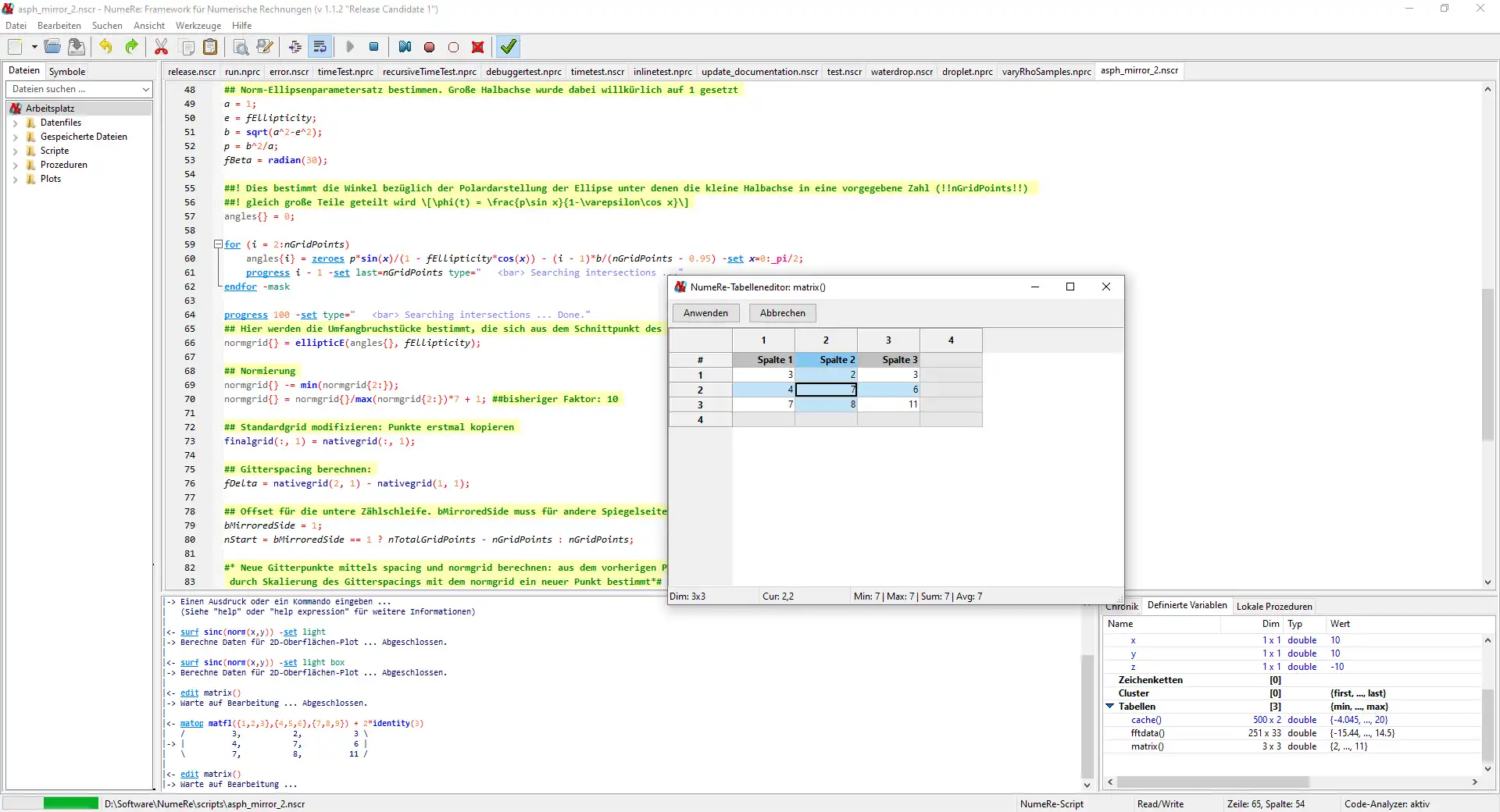Click the Cut scissors icon
Viewport: 1500px width, 812px height.
point(161,47)
